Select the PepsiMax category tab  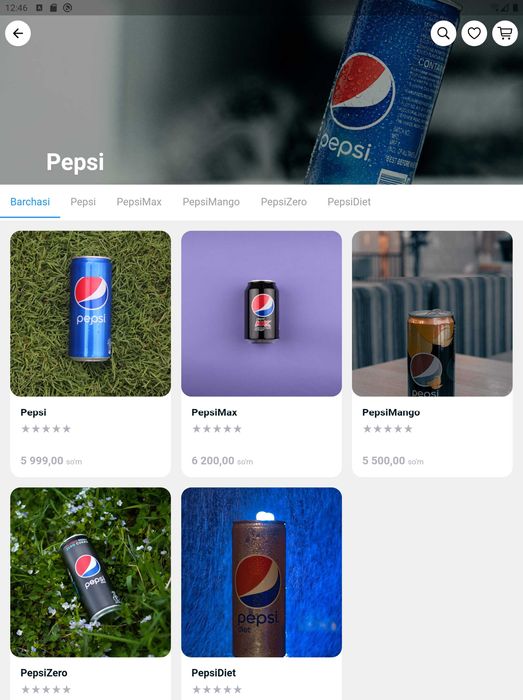point(139,202)
